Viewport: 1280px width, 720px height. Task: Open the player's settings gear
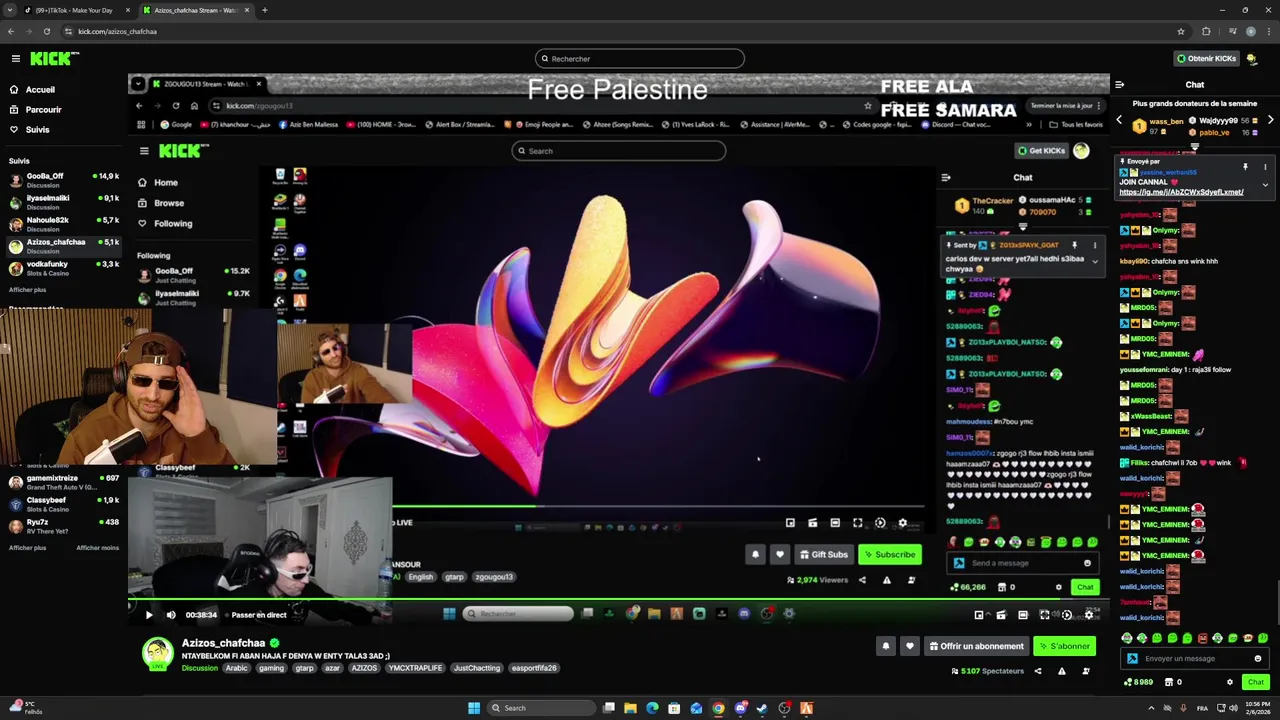(1090, 615)
